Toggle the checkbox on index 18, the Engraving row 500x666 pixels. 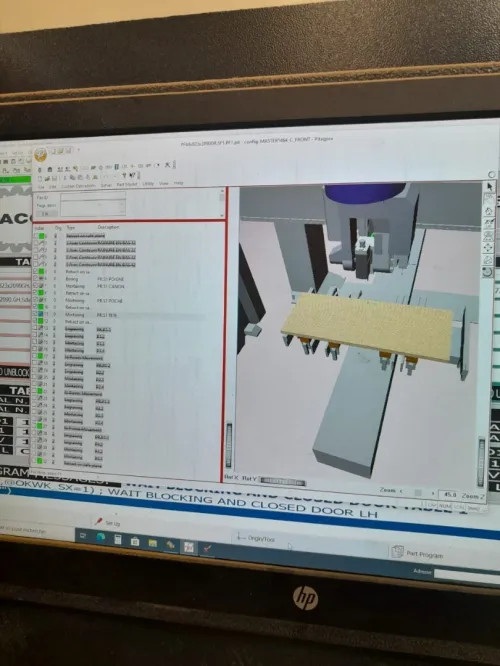click(36, 364)
